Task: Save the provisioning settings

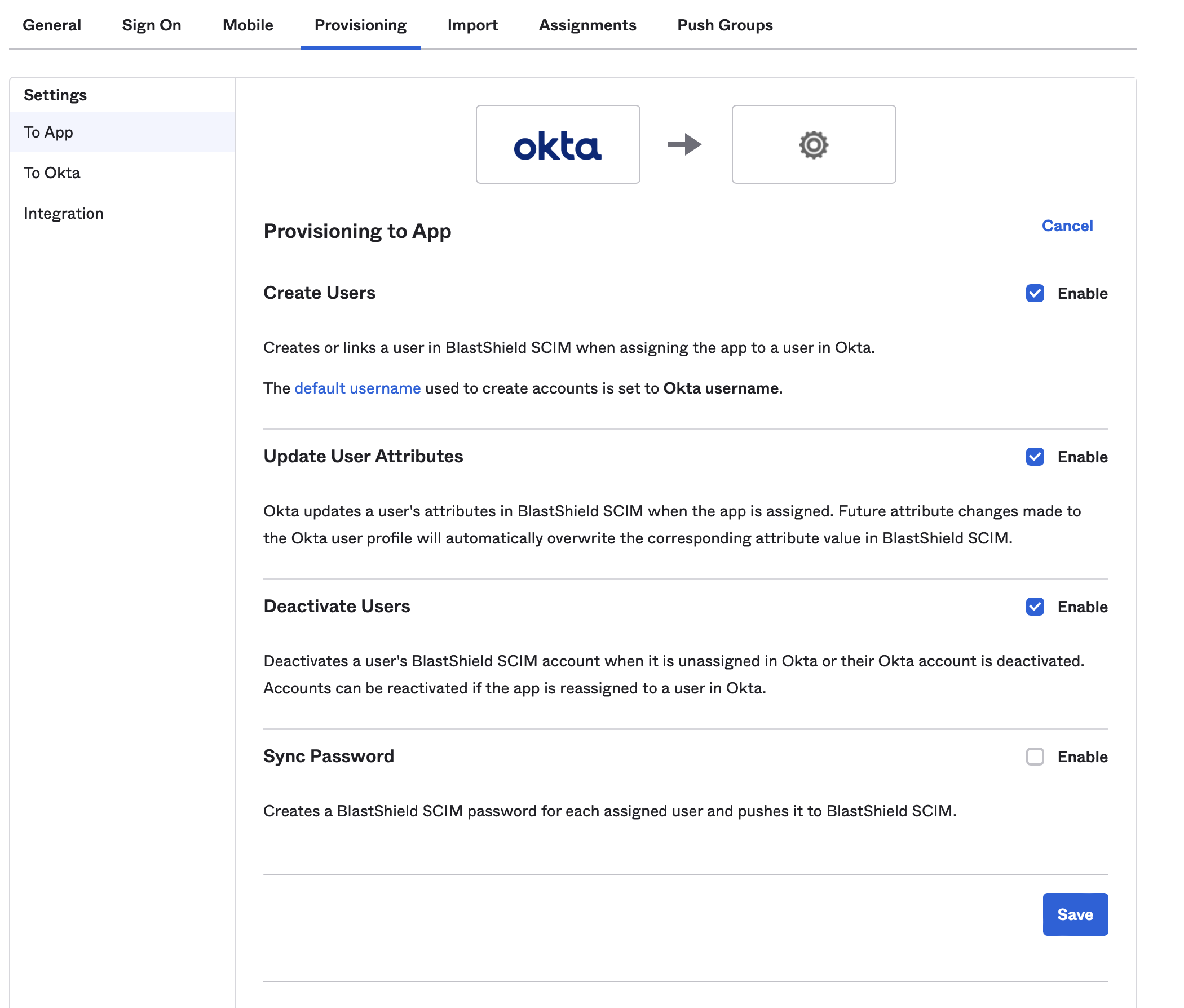Action: pyautogui.click(x=1075, y=914)
